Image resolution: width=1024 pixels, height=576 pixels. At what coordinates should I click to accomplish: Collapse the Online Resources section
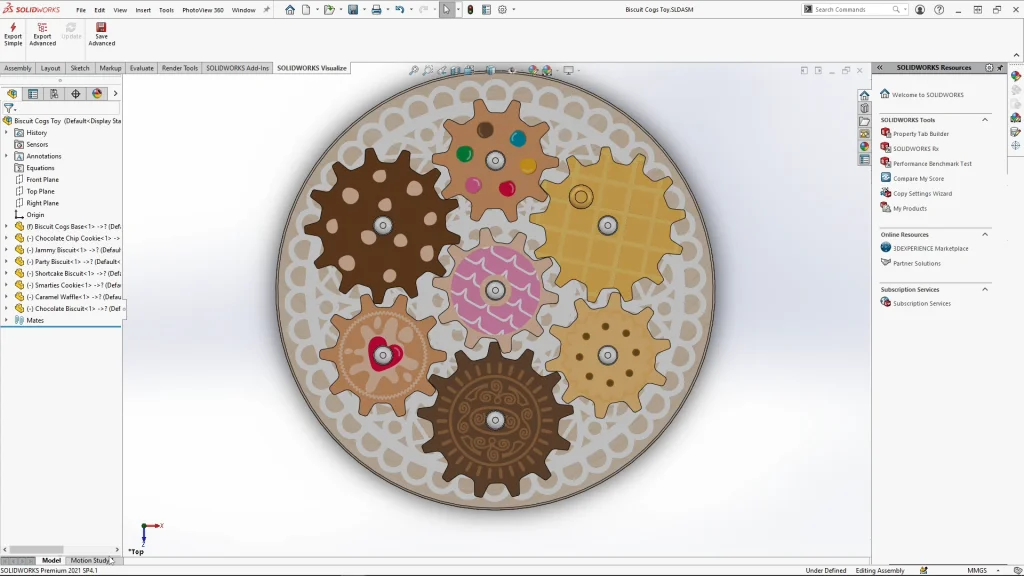tap(984, 235)
